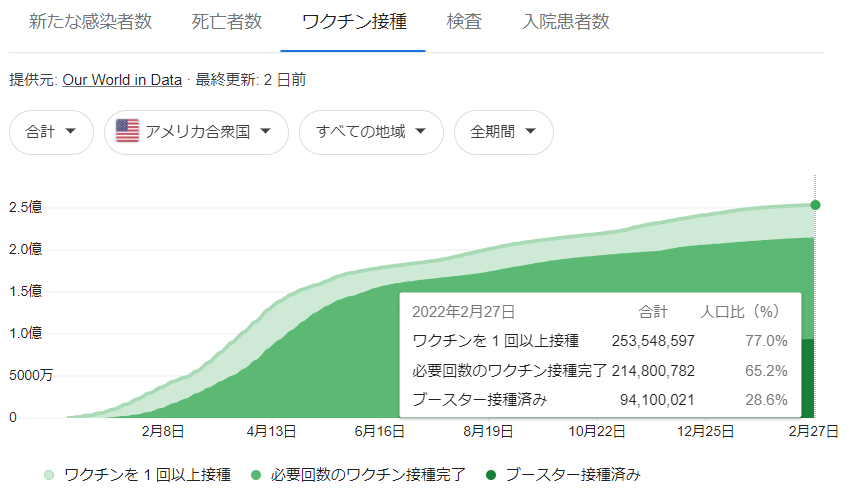Click the arrow next to アメリカ合衆国
This screenshot has height=494, width=849.
pyautogui.click(x=265, y=131)
